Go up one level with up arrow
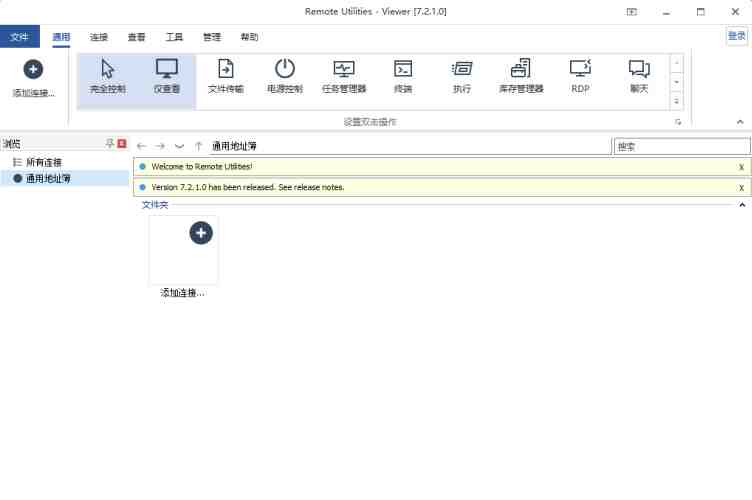The height and width of the screenshot is (500, 752). coord(199,146)
